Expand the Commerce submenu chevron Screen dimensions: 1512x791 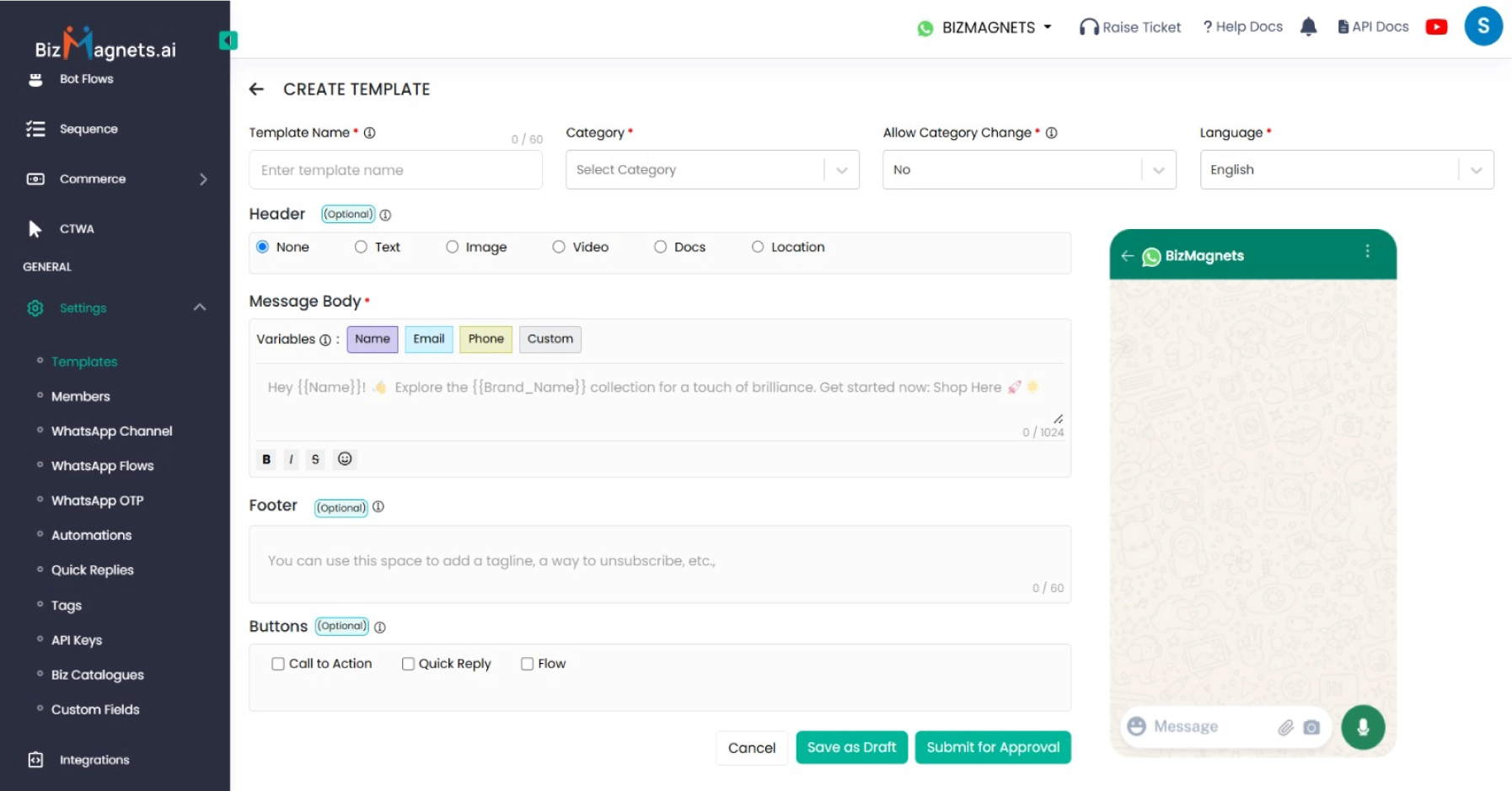coord(203,179)
